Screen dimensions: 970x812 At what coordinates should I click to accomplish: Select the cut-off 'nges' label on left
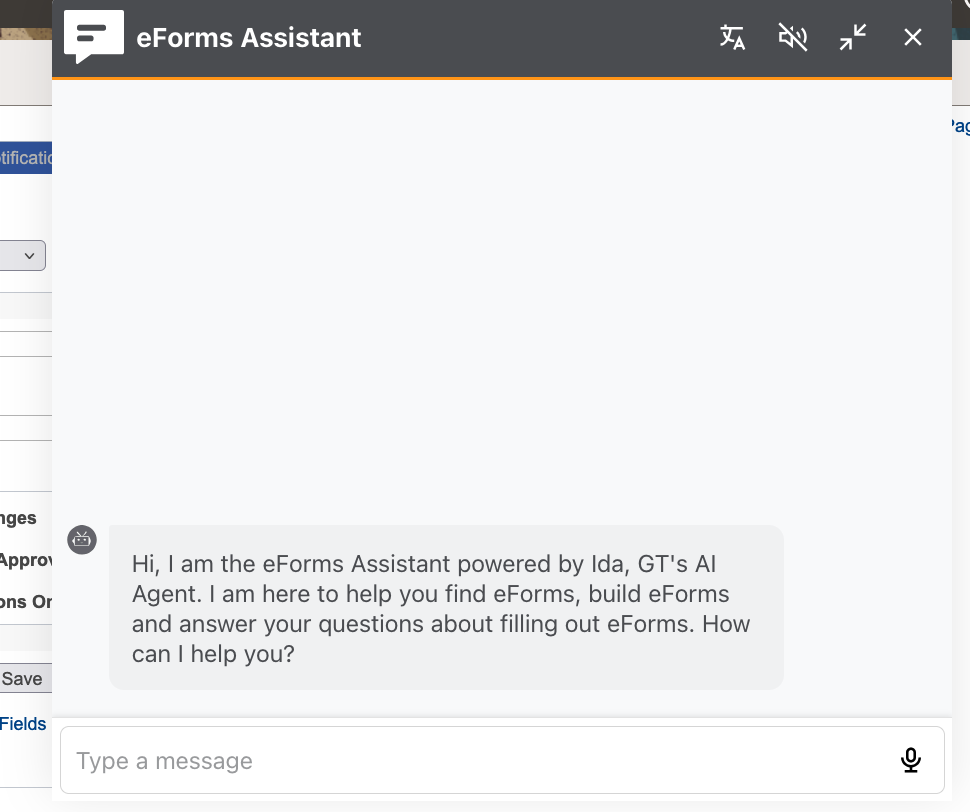19,518
